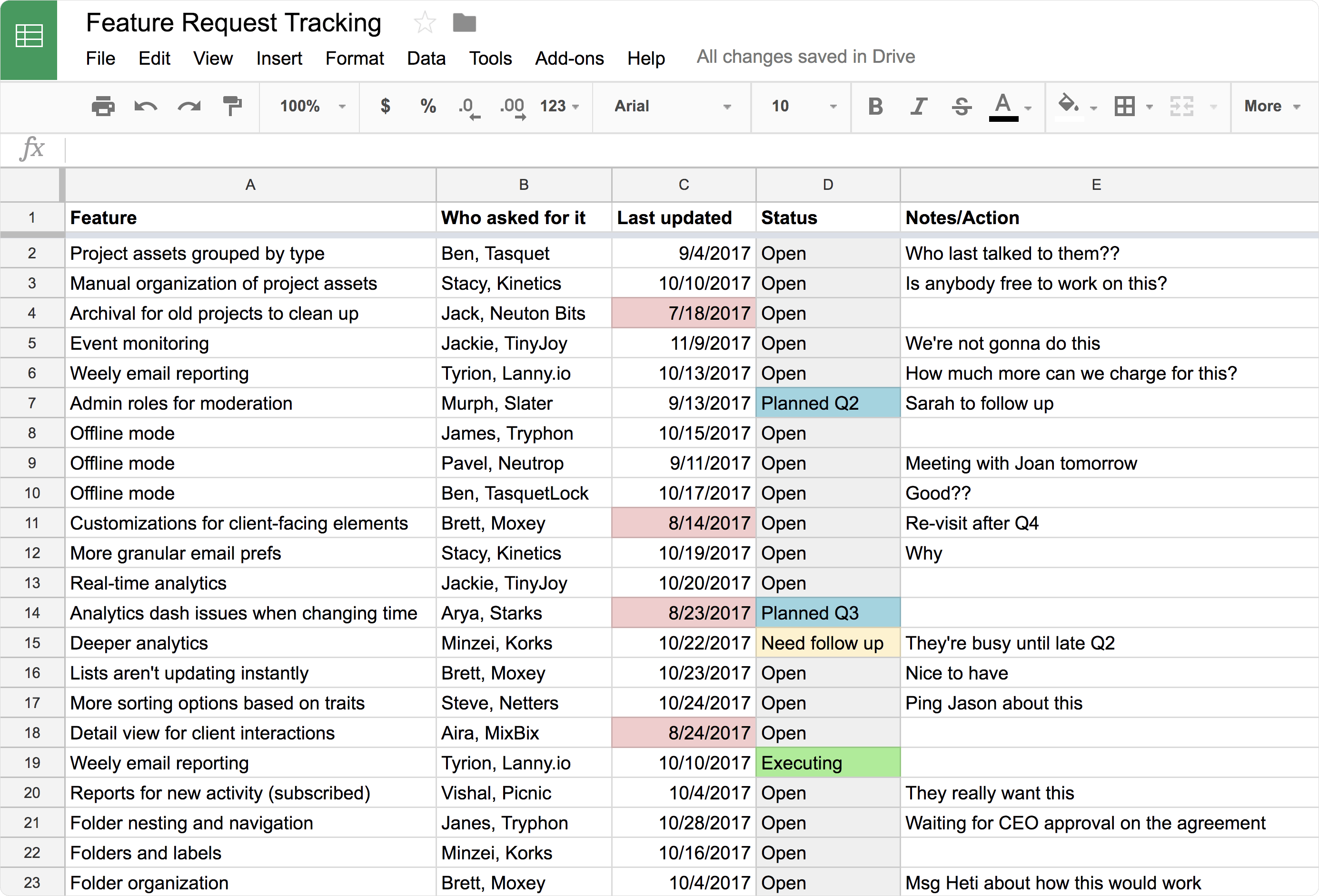The image size is (1319, 896).
Task: Open the Add-ons menu
Action: pos(569,59)
